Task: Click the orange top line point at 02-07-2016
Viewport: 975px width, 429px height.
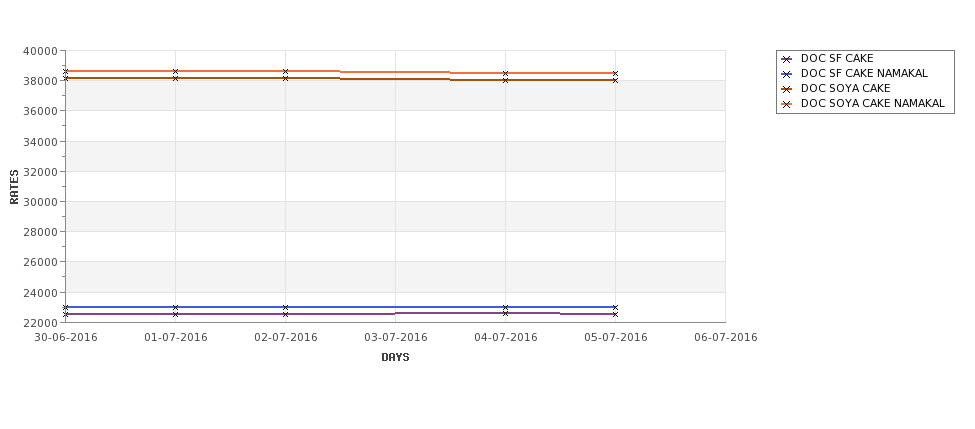Action: tap(285, 72)
